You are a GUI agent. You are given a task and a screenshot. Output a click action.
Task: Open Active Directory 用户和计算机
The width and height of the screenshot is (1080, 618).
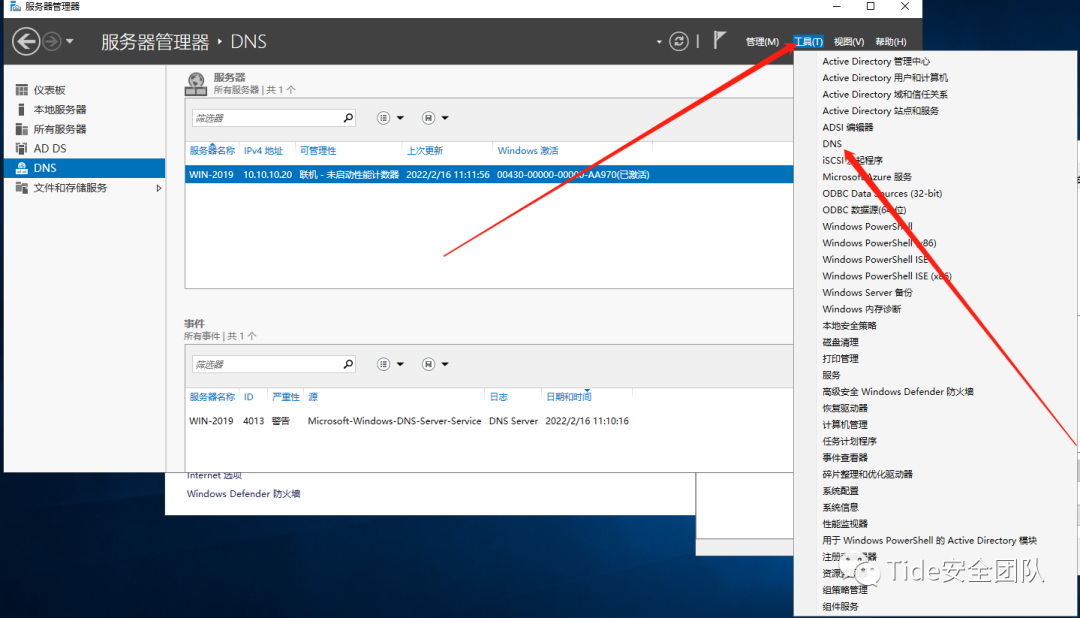884,78
